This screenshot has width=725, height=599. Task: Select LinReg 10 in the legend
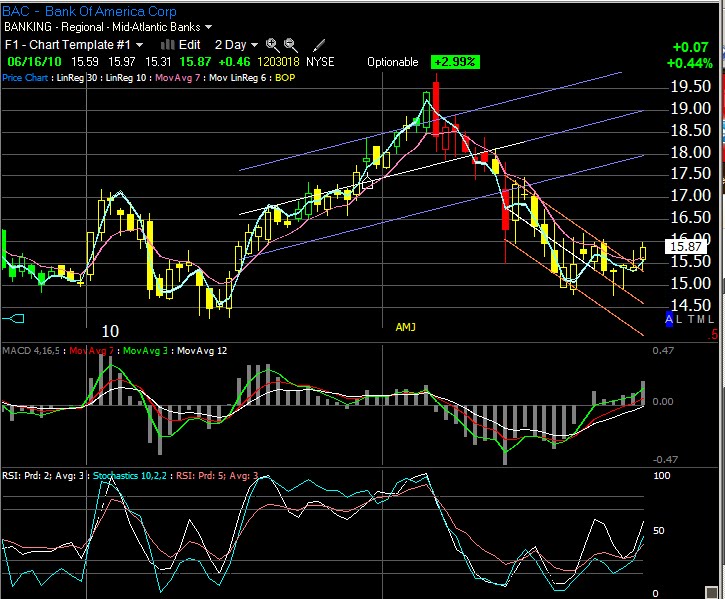[126, 78]
